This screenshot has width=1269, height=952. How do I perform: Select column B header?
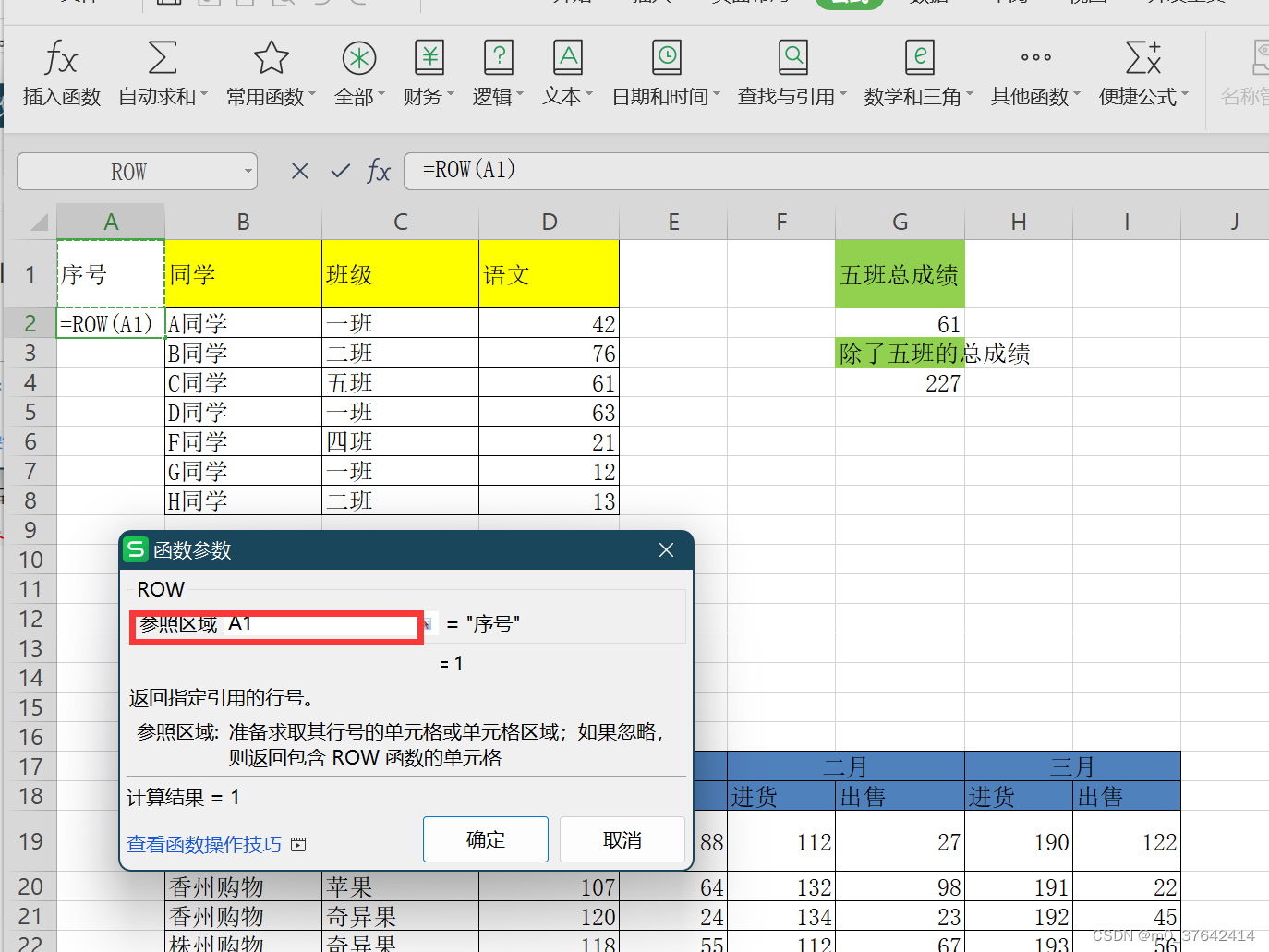[243, 222]
